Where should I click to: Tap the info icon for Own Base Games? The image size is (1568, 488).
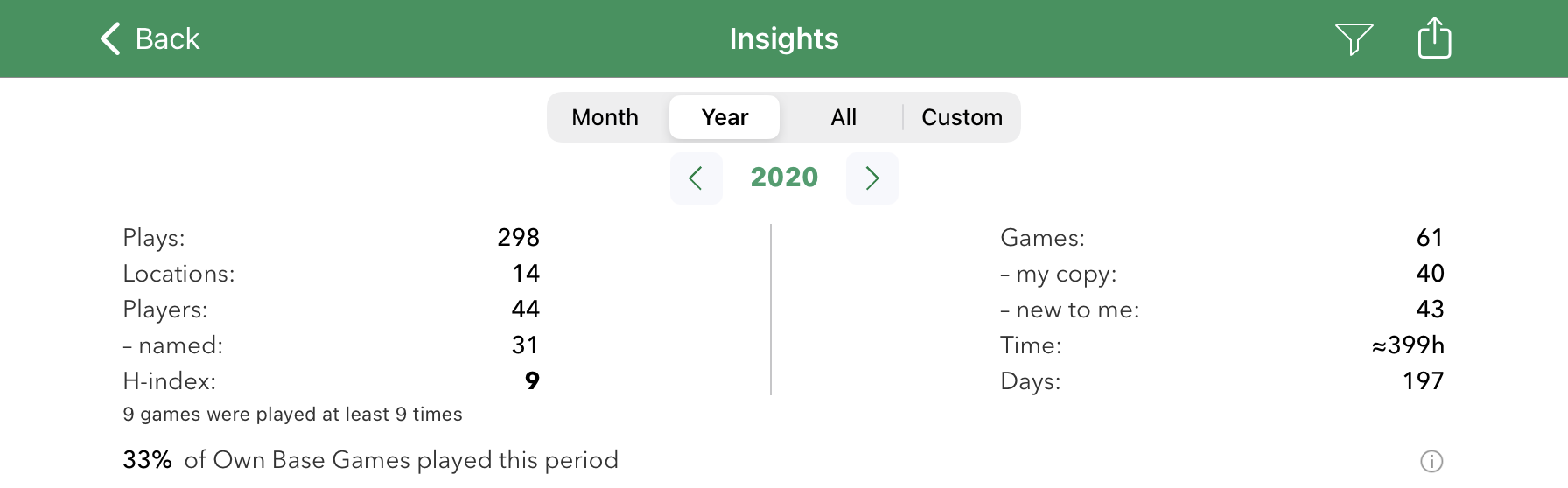(x=1431, y=461)
